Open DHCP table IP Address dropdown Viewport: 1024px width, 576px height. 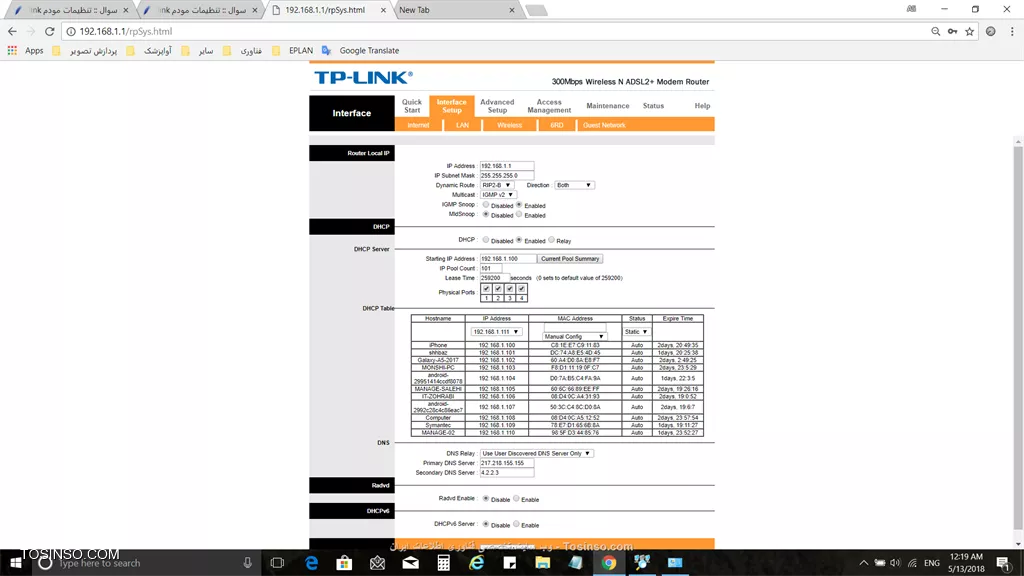[496, 332]
